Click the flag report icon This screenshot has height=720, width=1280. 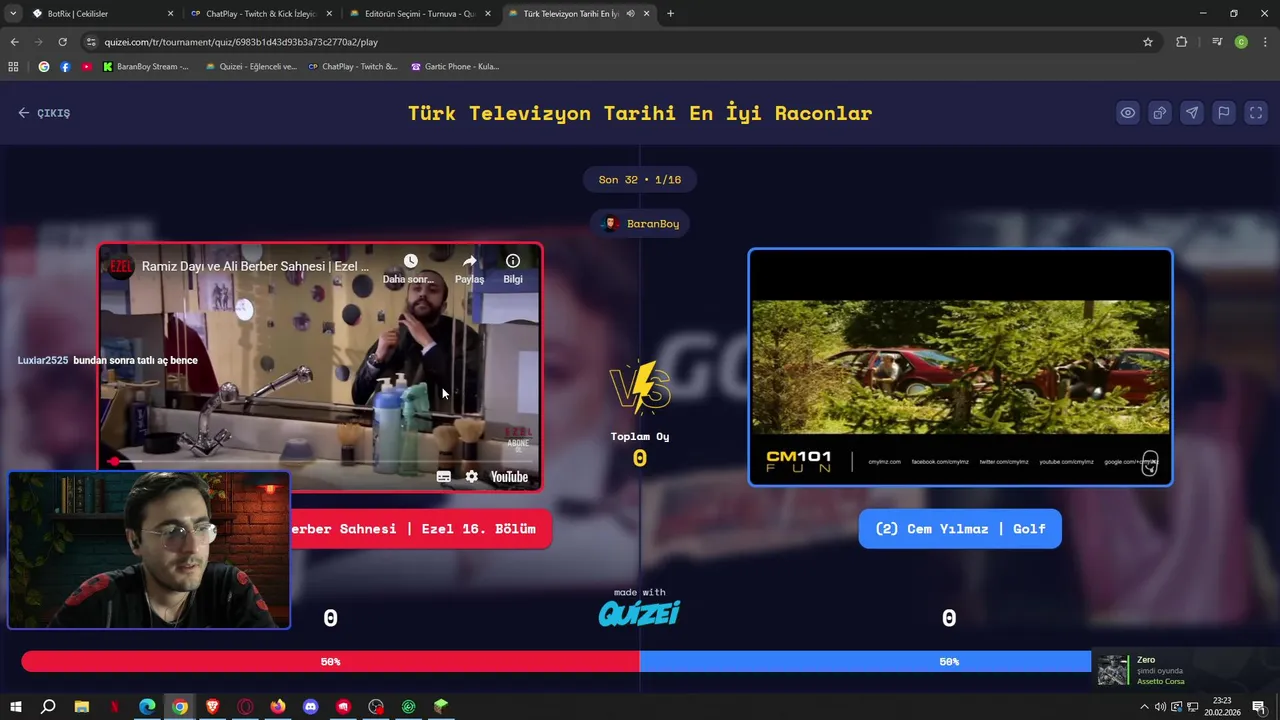[1224, 113]
